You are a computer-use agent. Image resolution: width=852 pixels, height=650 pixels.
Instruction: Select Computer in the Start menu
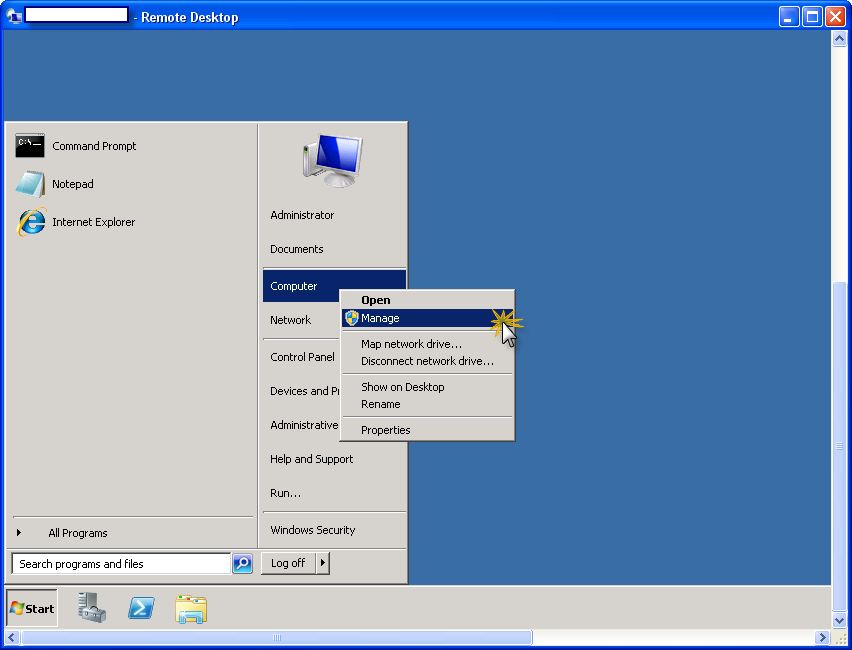point(302,286)
